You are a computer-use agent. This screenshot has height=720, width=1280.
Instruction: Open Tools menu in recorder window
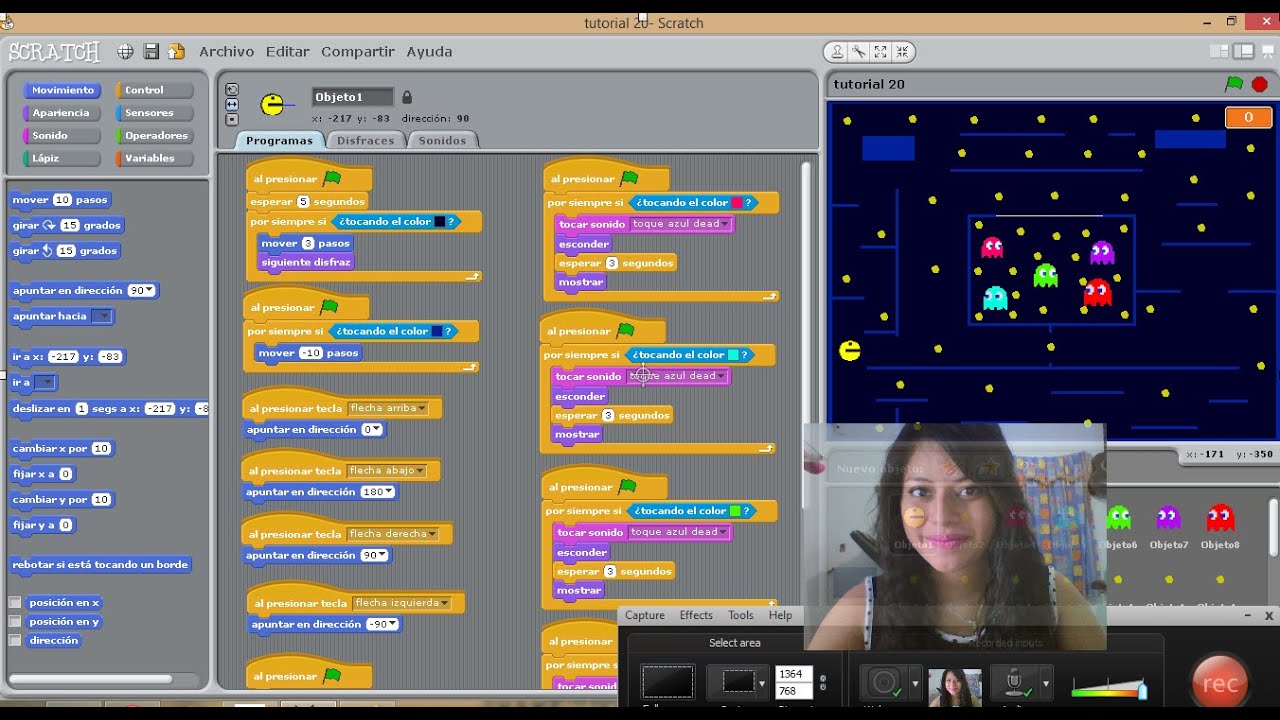741,615
